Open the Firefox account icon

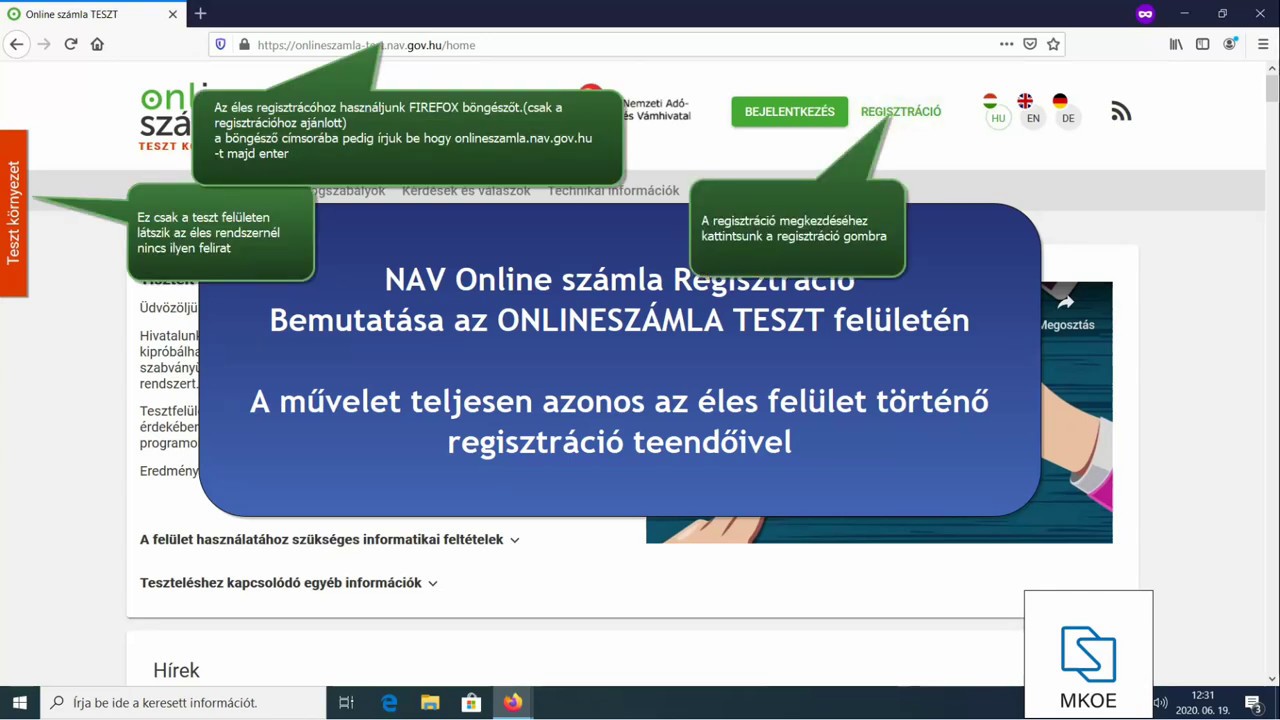(x=1230, y=44)
